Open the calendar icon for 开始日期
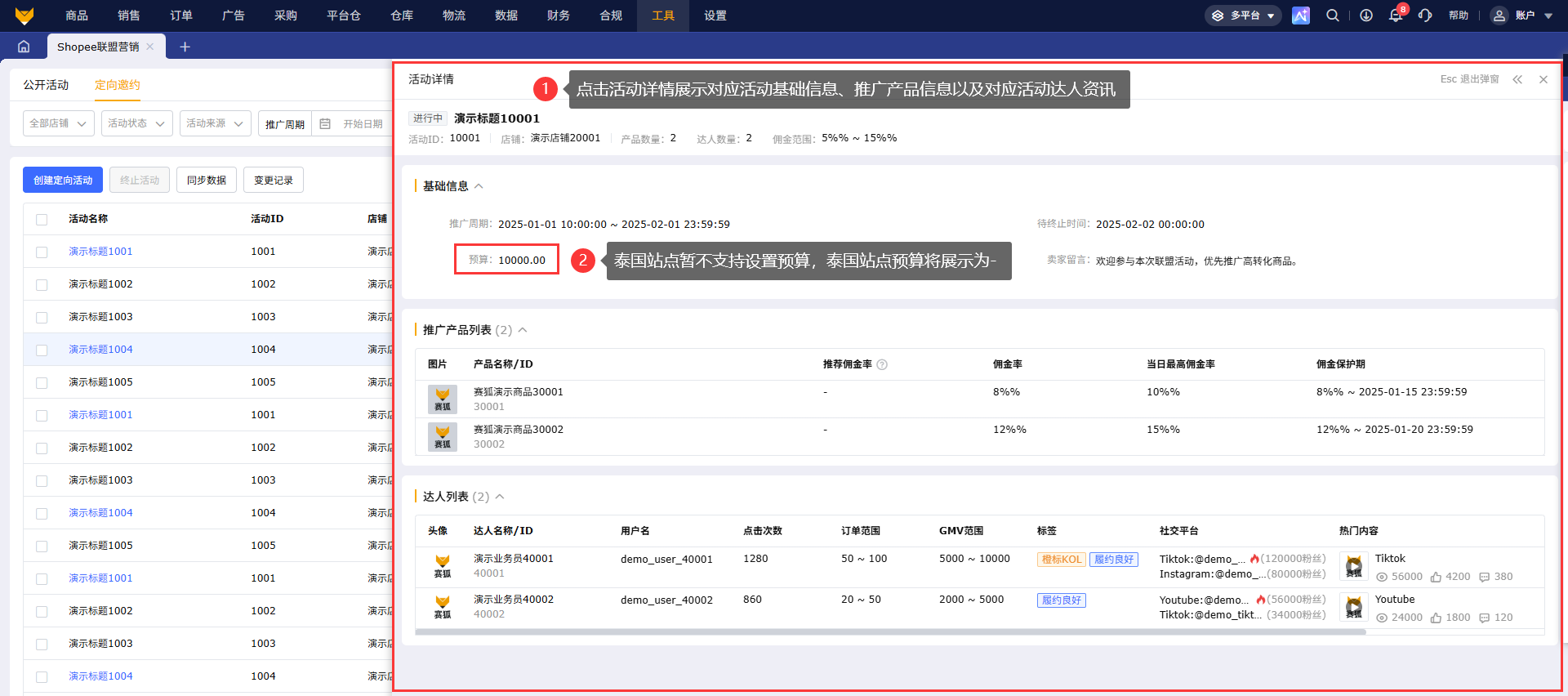The width and height of the screenshot is (1568, 696). (x=325, y=123)
